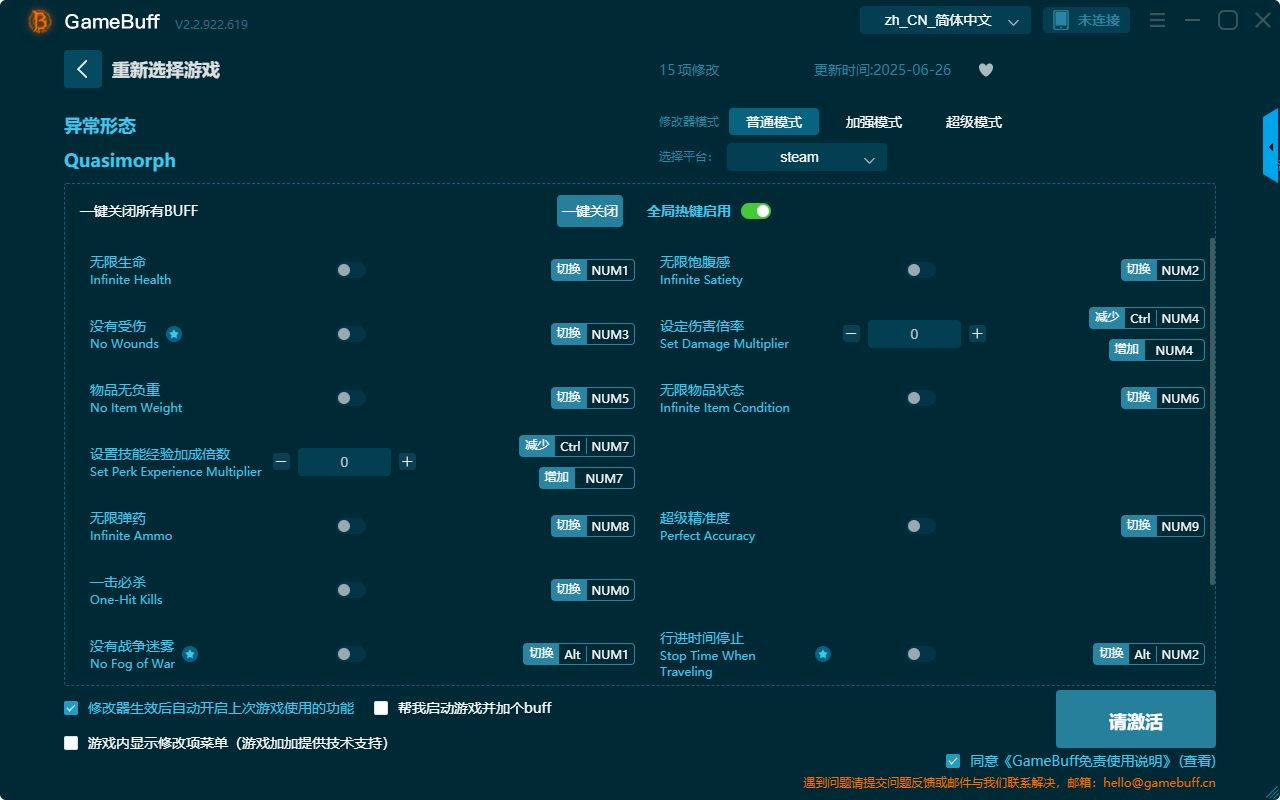Open the hamburger menu icon
The height and width of the screenshot is (800, 1280).
click(x=1157, y=21)
